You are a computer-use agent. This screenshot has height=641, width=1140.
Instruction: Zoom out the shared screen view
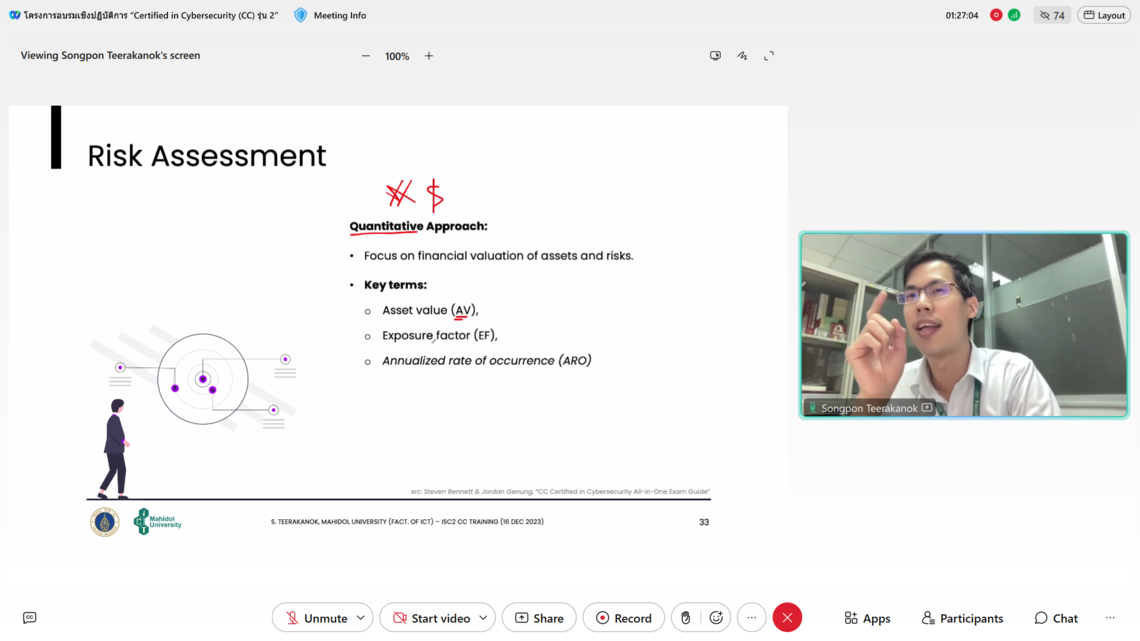pyautogui.click(x=366, y=56)
